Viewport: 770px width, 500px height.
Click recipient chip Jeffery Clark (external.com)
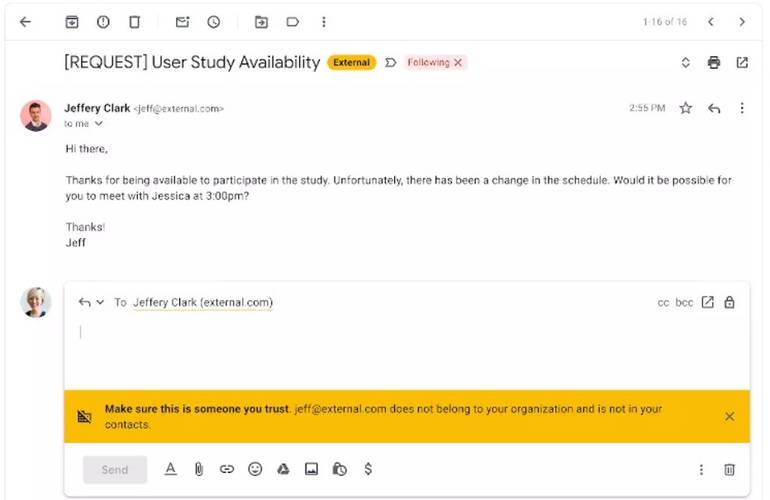tap(203, 303)
